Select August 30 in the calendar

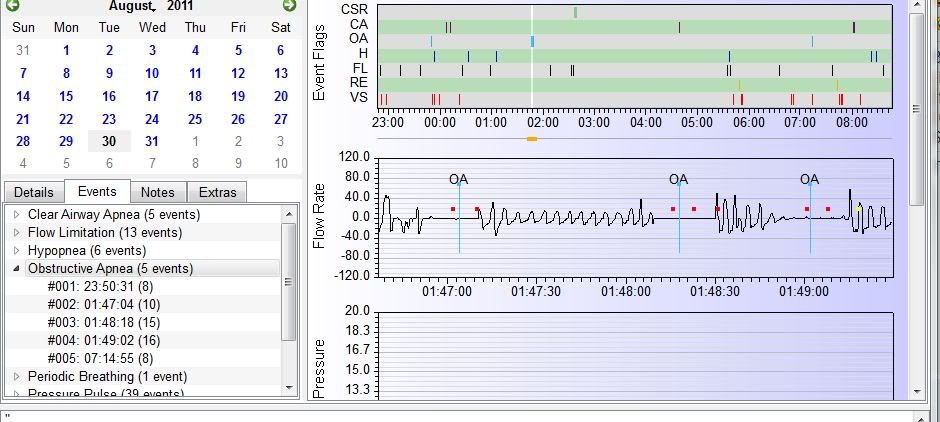(109, 141)
